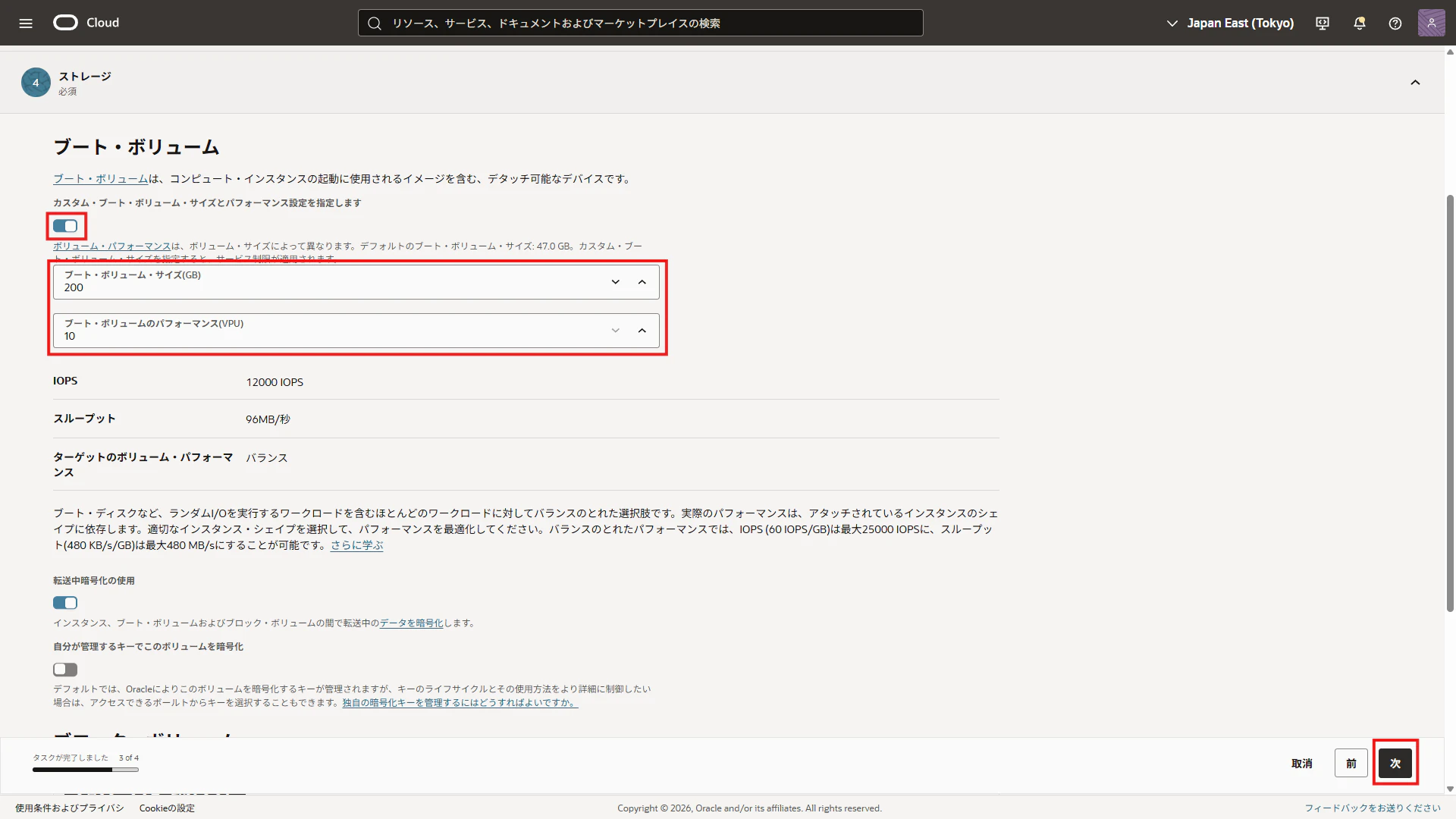This screenshot has height=819, width=1456.
Task: Click the 取消 cancel button
Action: click(1302, 764)
